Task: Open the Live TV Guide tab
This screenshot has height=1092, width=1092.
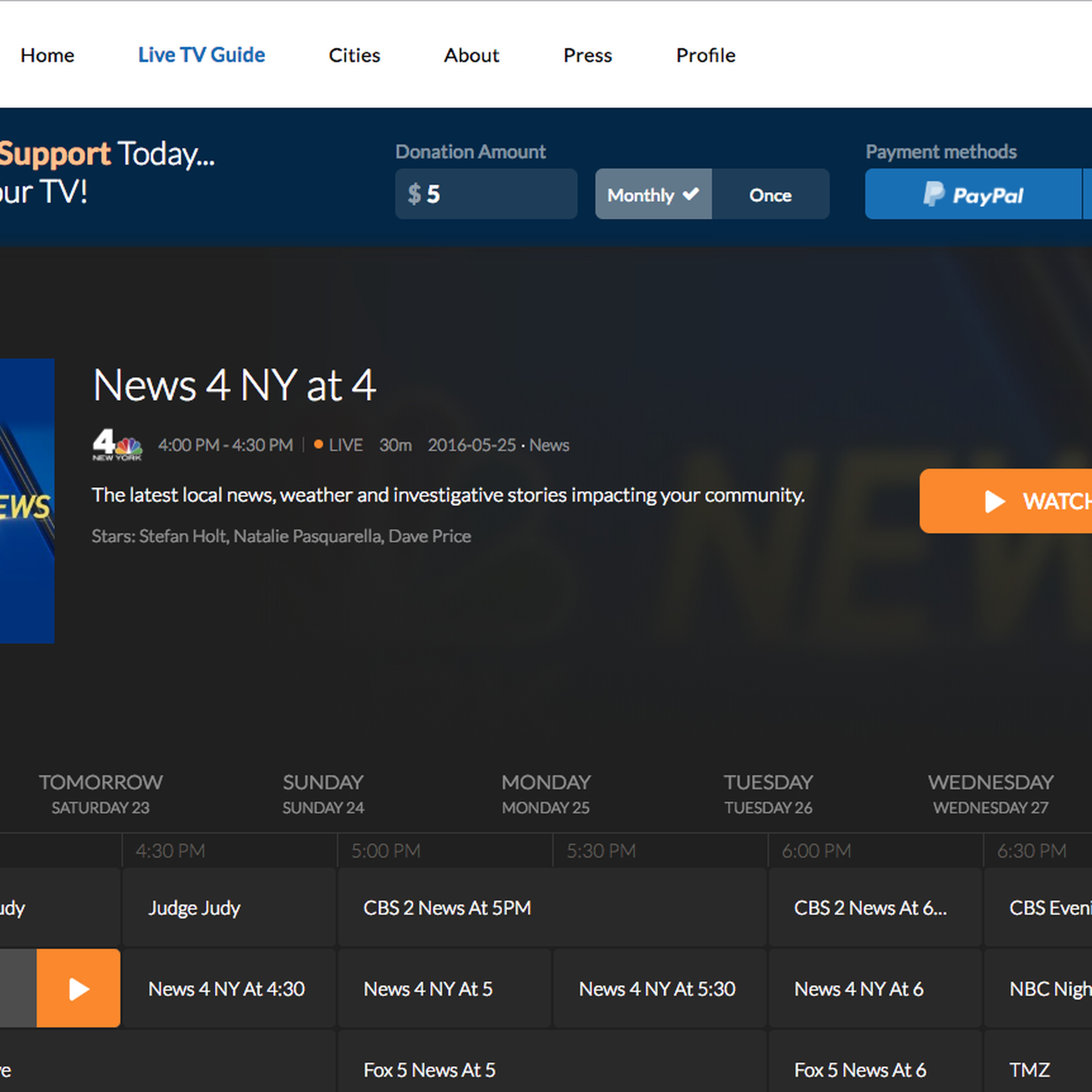Action: point(201,55)
